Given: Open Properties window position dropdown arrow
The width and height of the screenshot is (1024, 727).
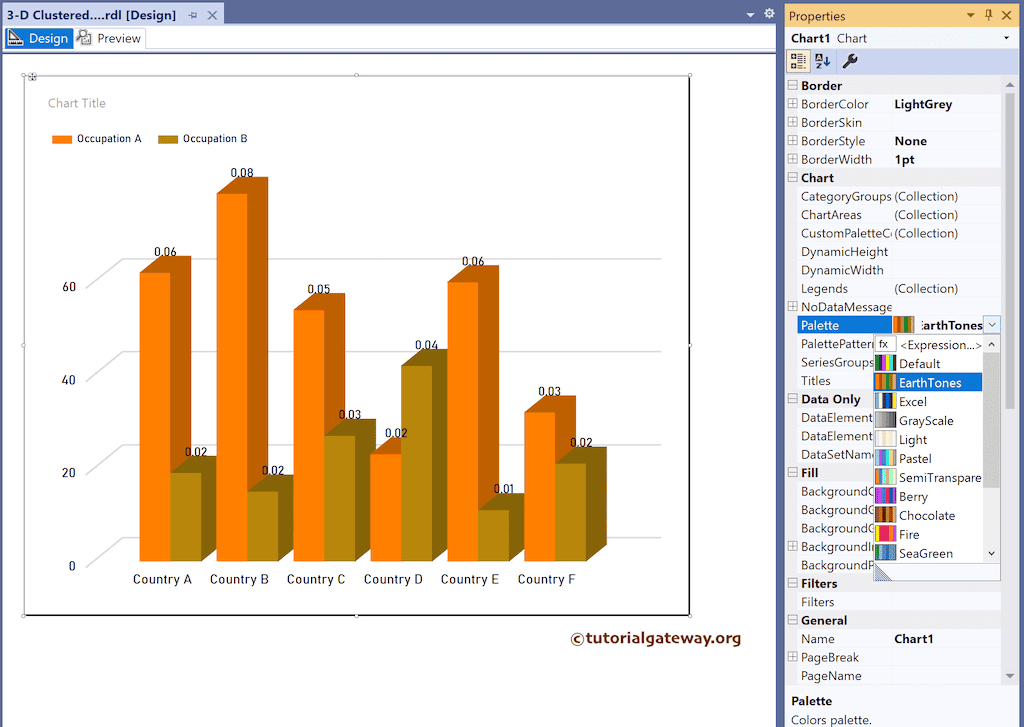Looking at the screenshot, I should click(970, 15).
